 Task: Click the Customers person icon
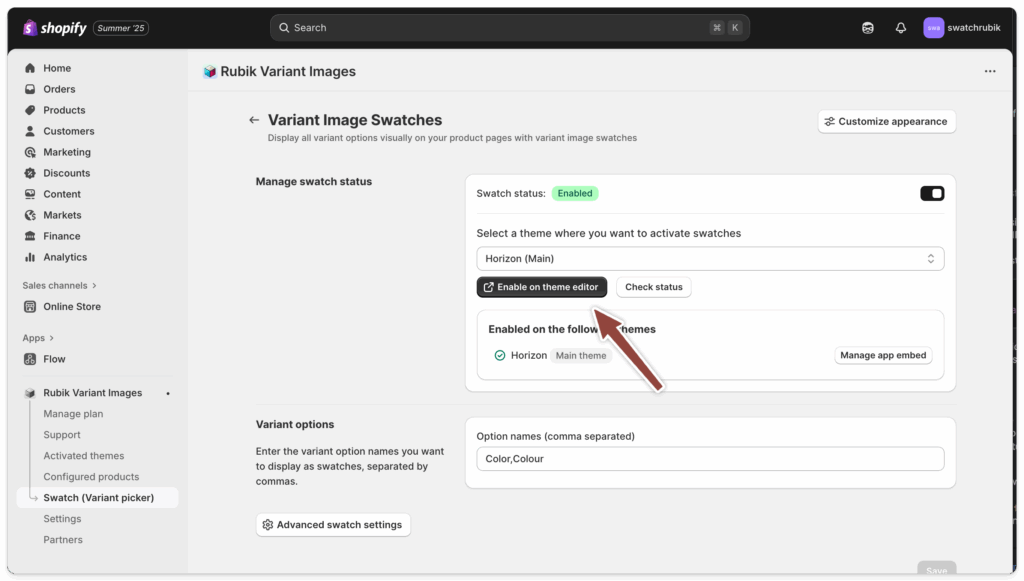pos(30,131)
